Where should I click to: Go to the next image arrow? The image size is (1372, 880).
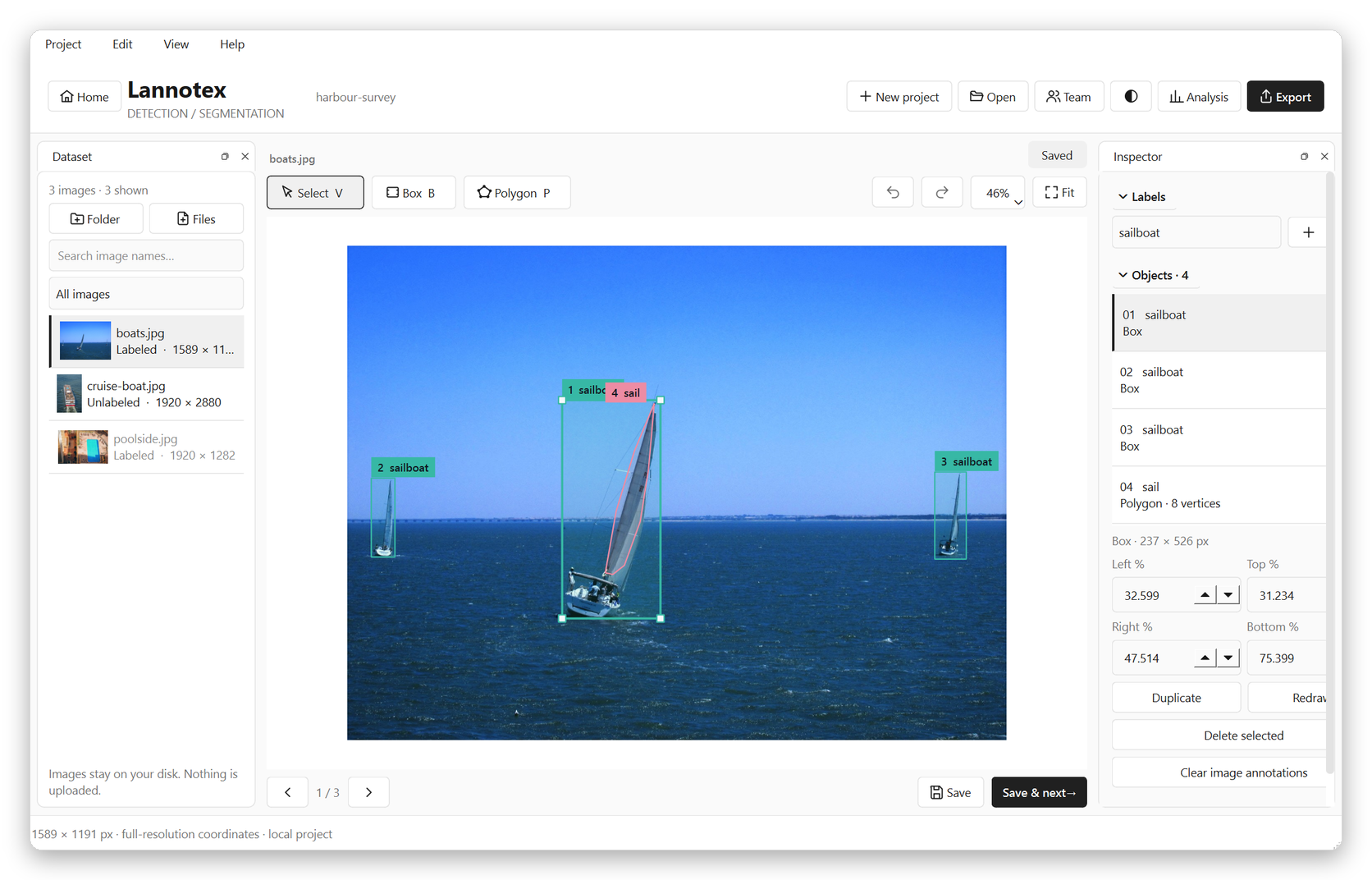point(368,792)
